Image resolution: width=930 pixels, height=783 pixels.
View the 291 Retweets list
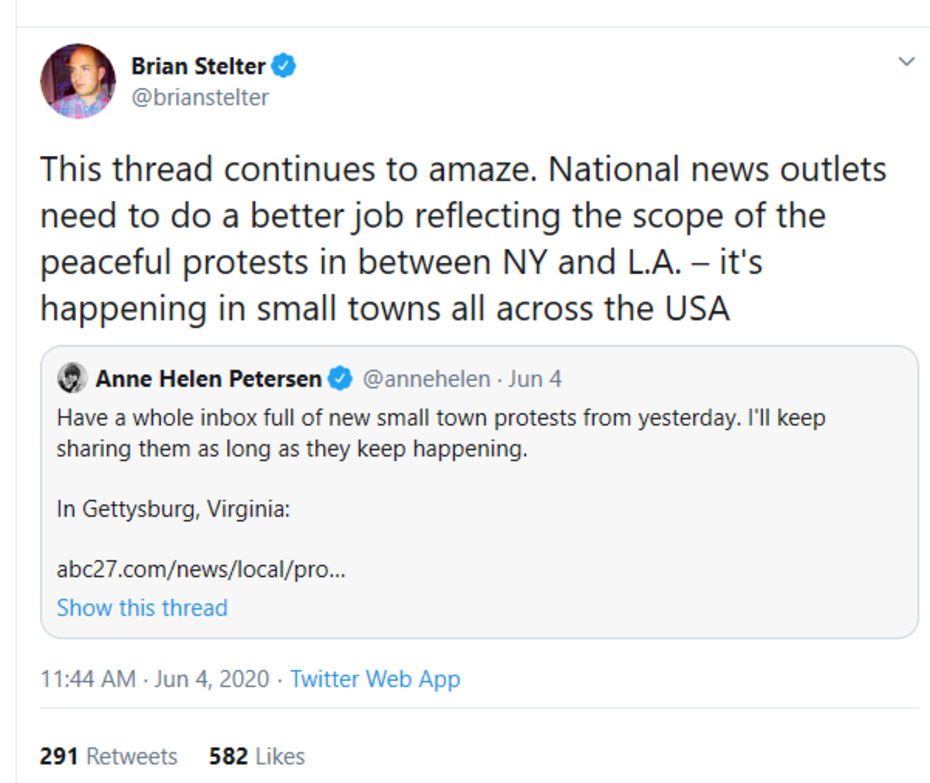[108, 756]
